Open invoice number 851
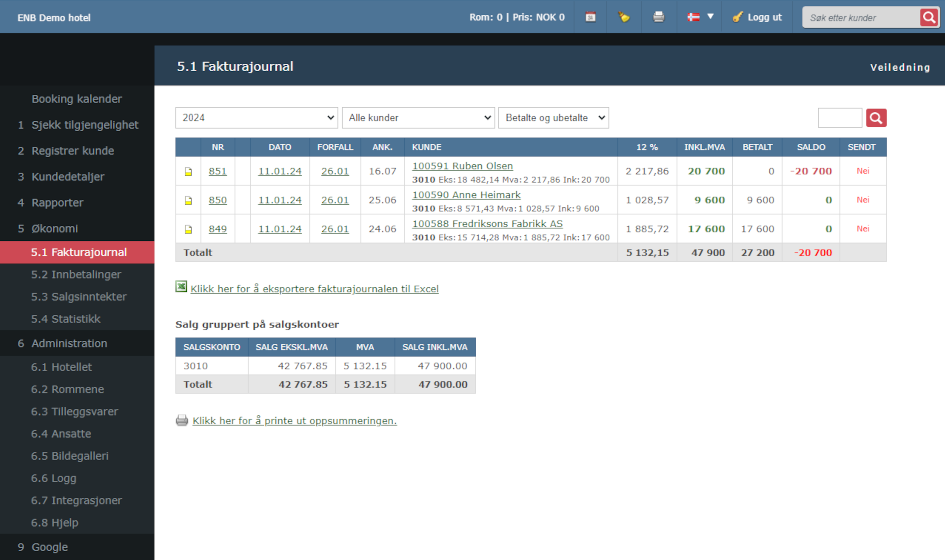This screenshot has width=945, height=560. point(218,171)
